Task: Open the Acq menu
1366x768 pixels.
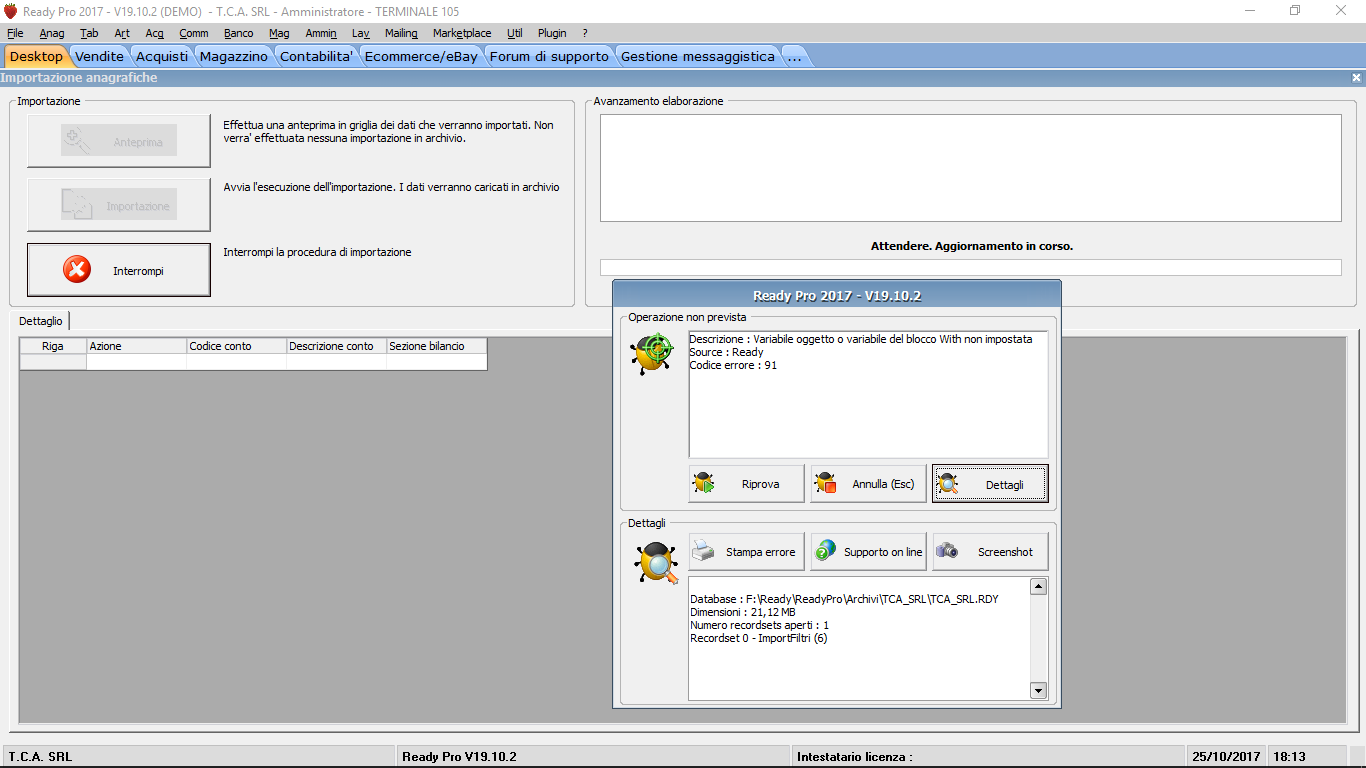Action: 154,33
